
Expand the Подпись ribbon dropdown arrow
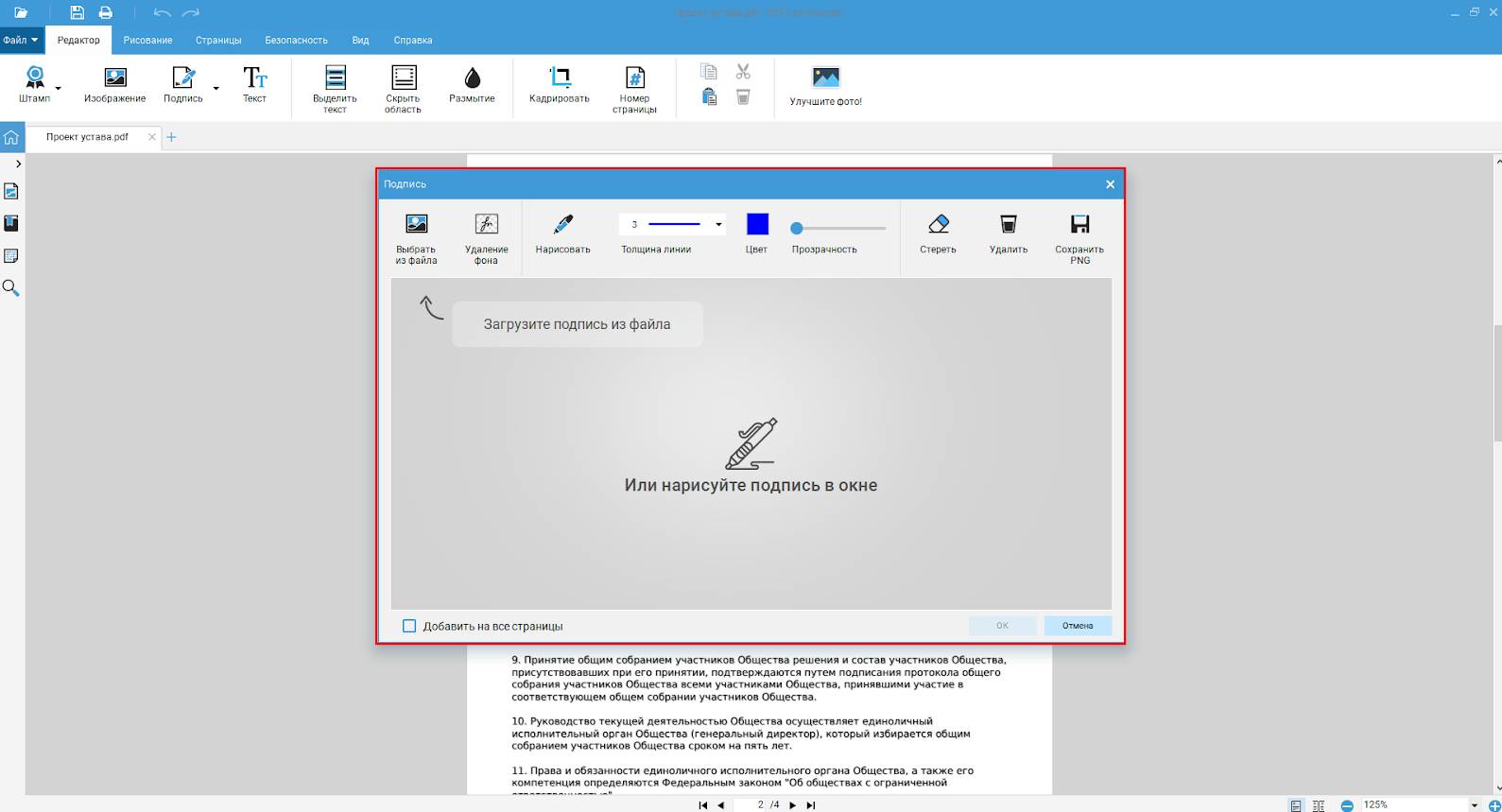pyautogui.click(x=216, y=89)
